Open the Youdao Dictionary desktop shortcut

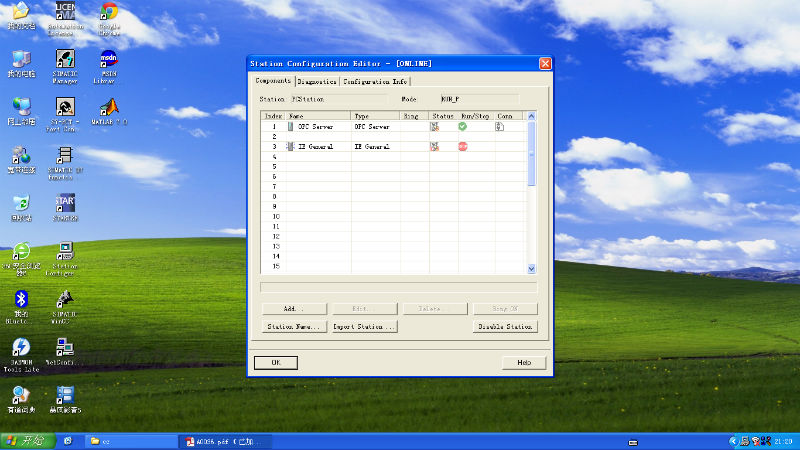pyautogui.click(x=21, y=400)
